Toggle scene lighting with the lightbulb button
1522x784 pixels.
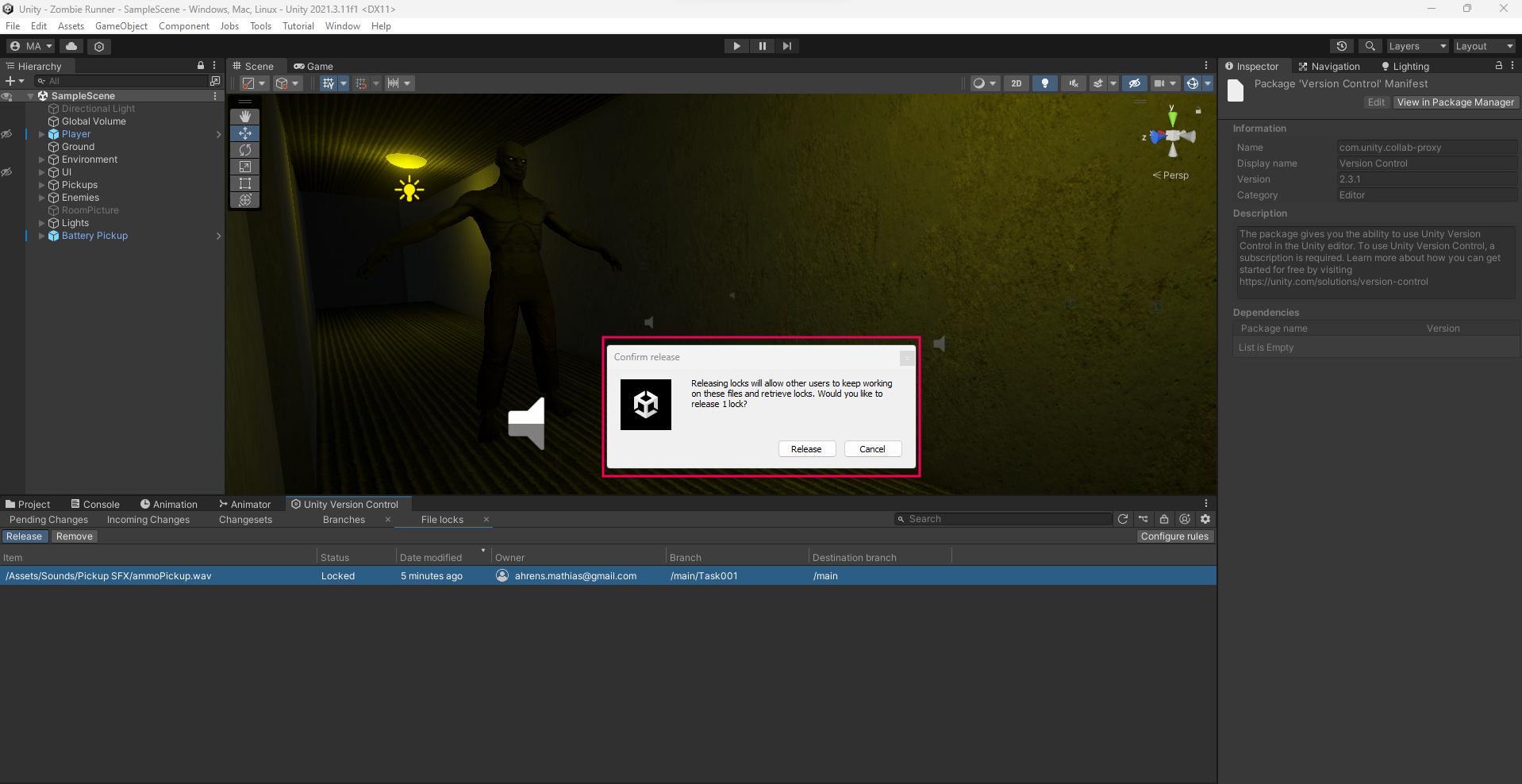click(1045, 83)
